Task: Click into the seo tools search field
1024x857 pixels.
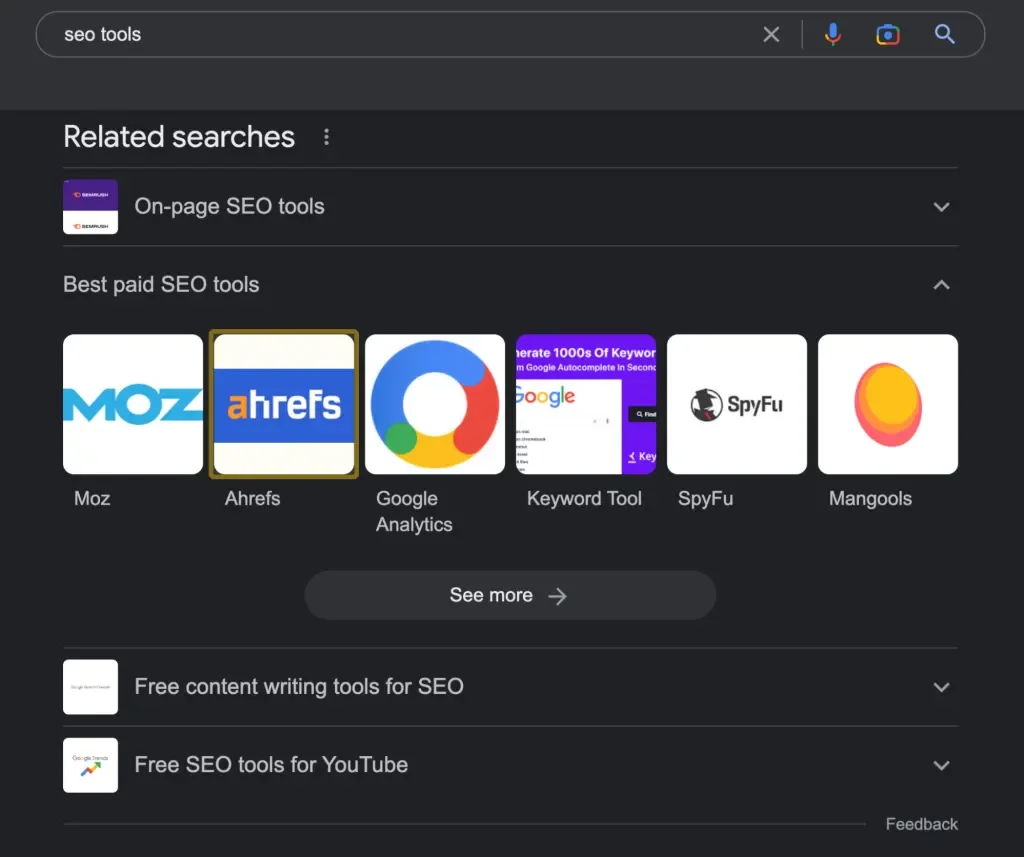Action: click(400, 35)
